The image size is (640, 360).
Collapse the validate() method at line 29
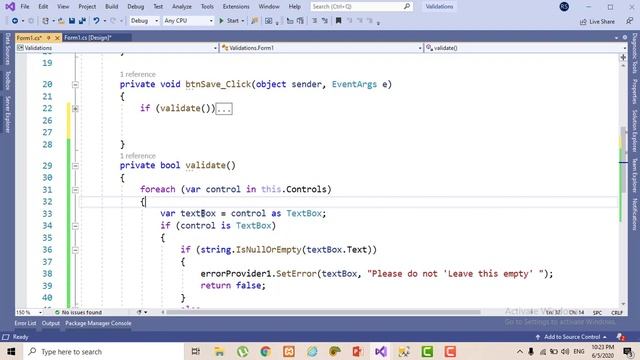click(x=75, y=166)
